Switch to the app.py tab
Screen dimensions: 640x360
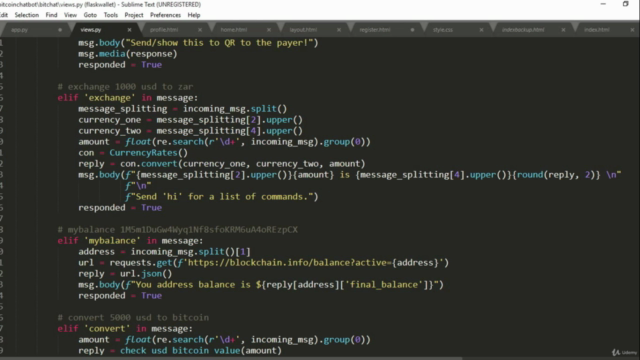20,30
